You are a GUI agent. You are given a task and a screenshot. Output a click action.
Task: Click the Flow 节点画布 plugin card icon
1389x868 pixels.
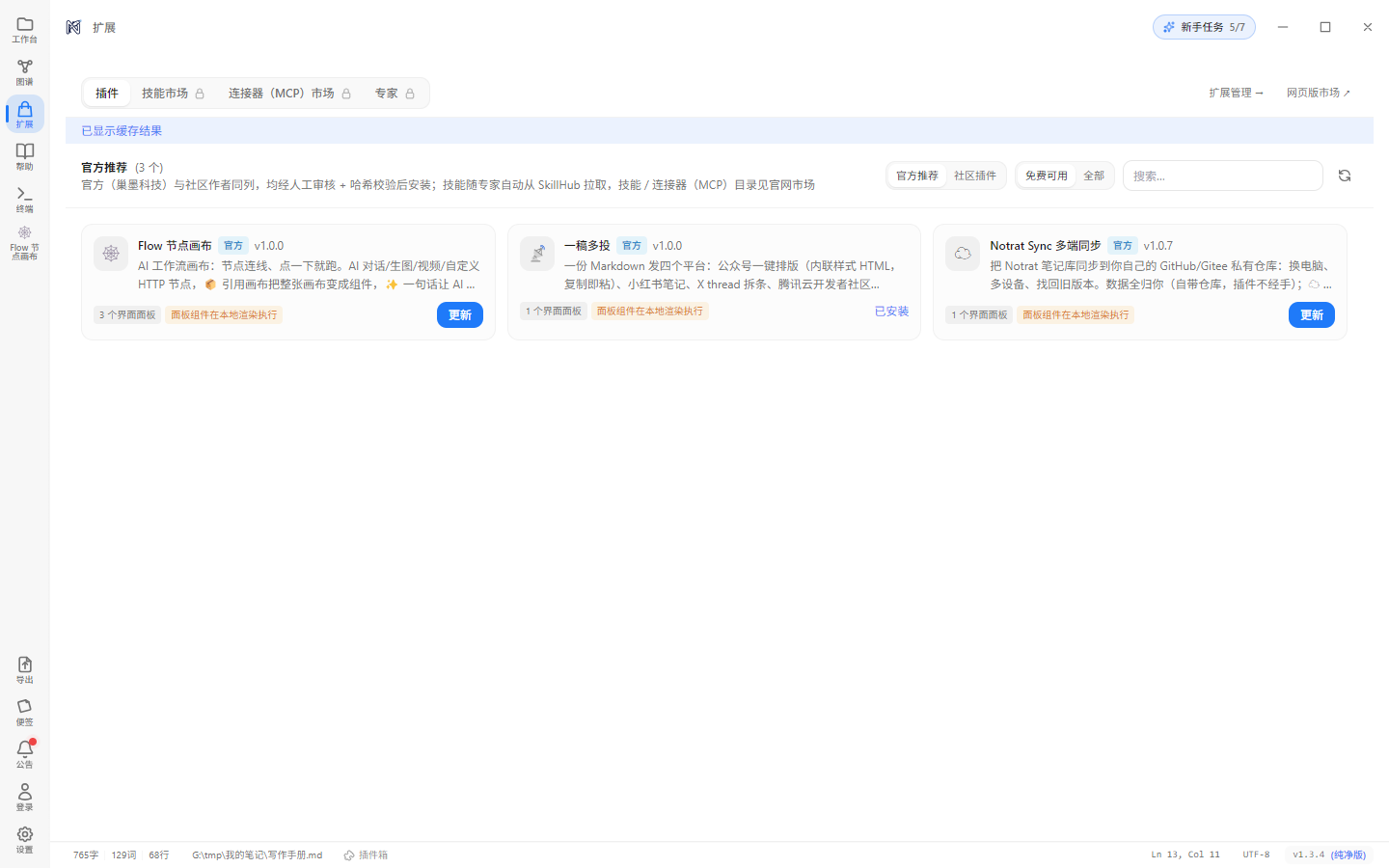pos(111,254)
